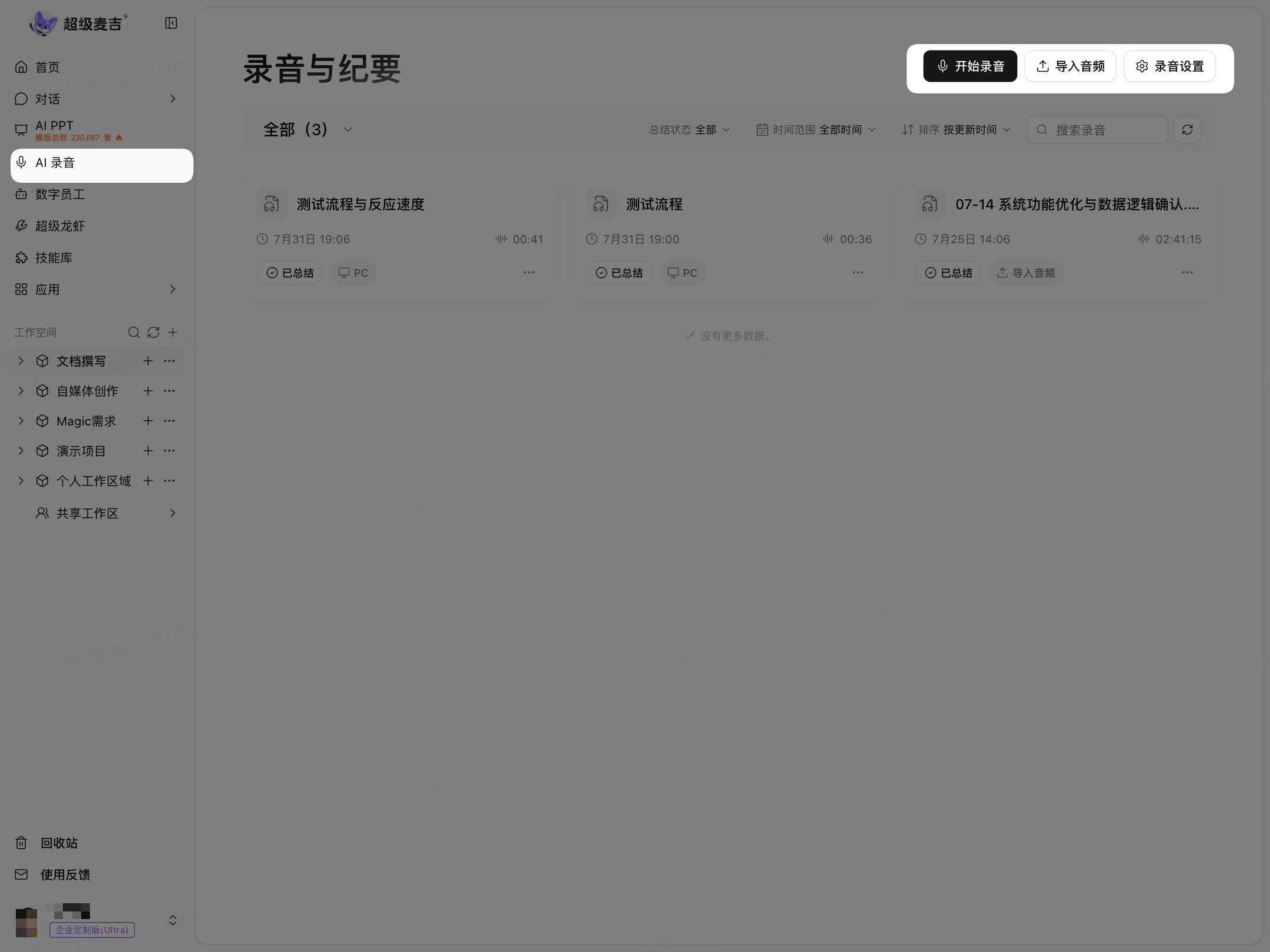The image size is (1270, 952).
Task: Expand the 文档撰写 workspace tree
Action: coord(21,361)
